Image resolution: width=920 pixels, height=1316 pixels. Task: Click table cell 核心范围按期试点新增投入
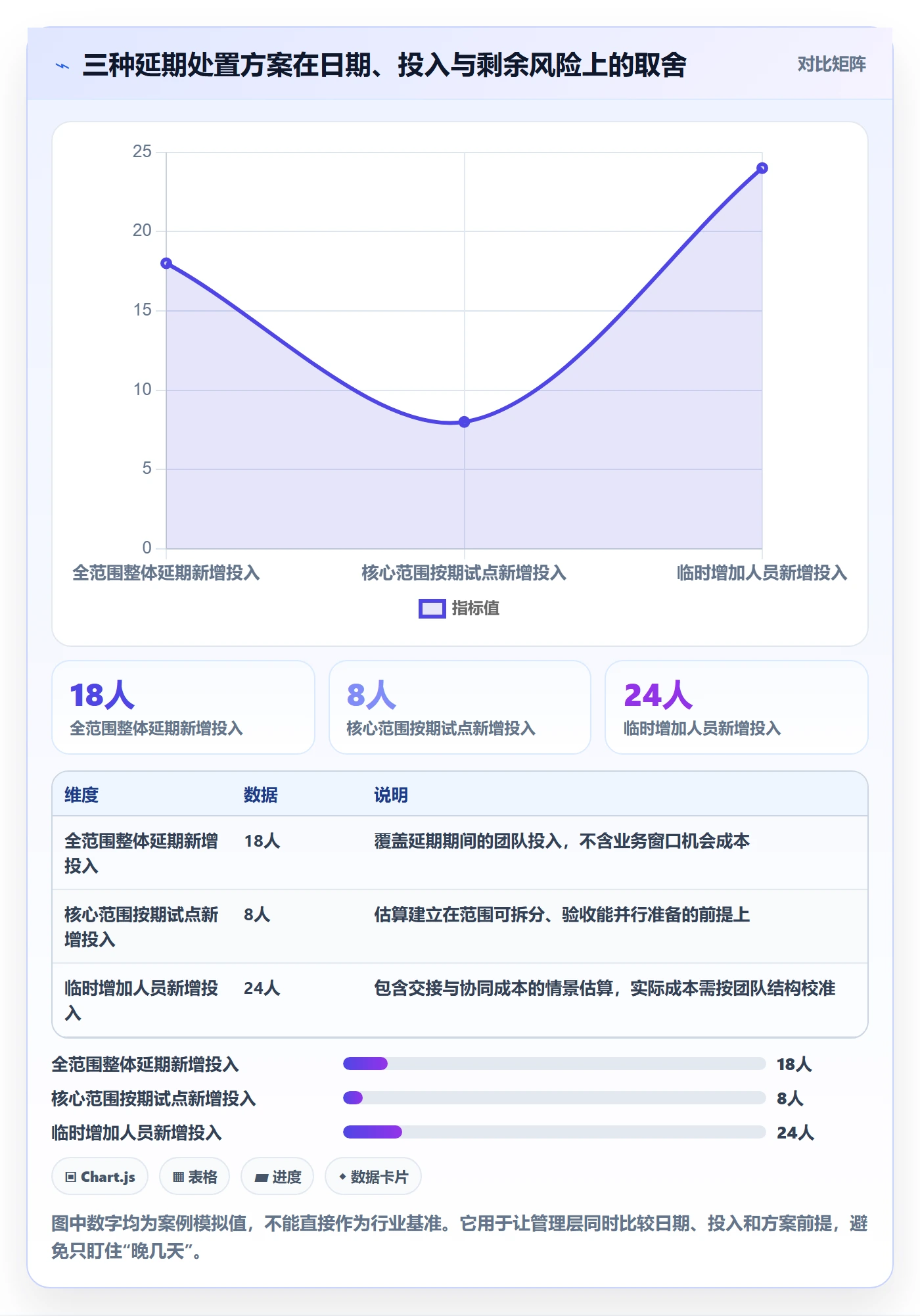pos(141,927)
